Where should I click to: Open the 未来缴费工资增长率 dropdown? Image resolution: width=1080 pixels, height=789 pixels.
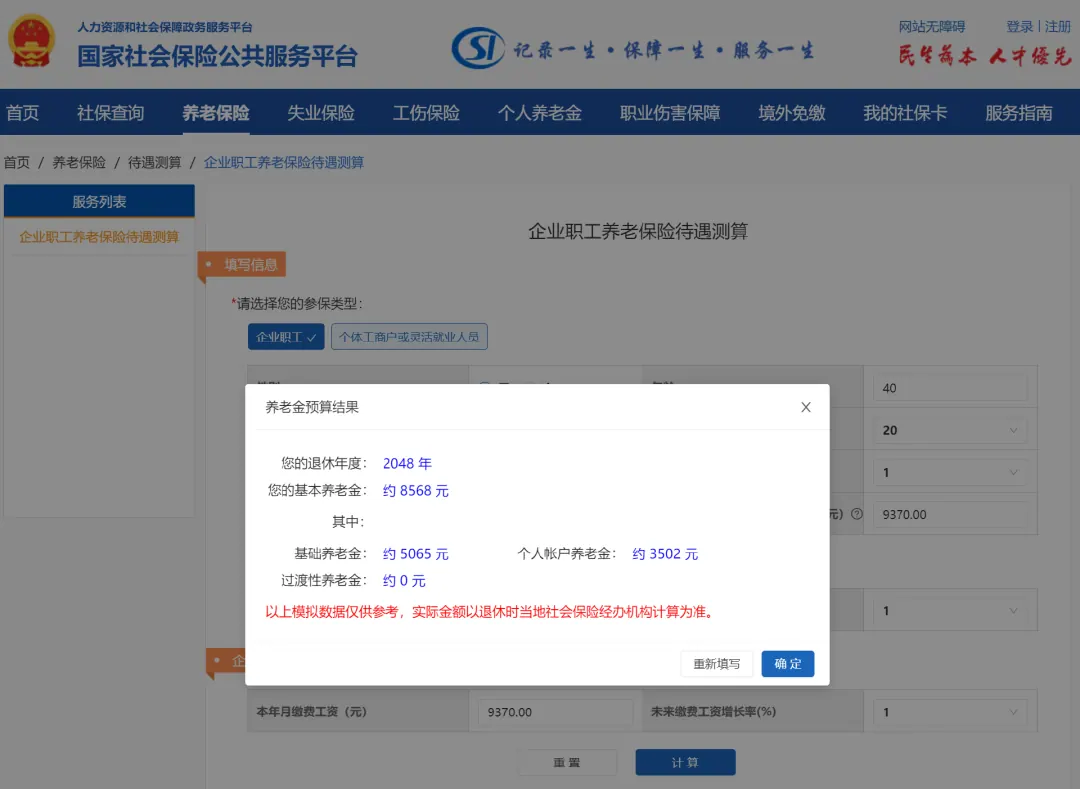[x=950, y=712]
